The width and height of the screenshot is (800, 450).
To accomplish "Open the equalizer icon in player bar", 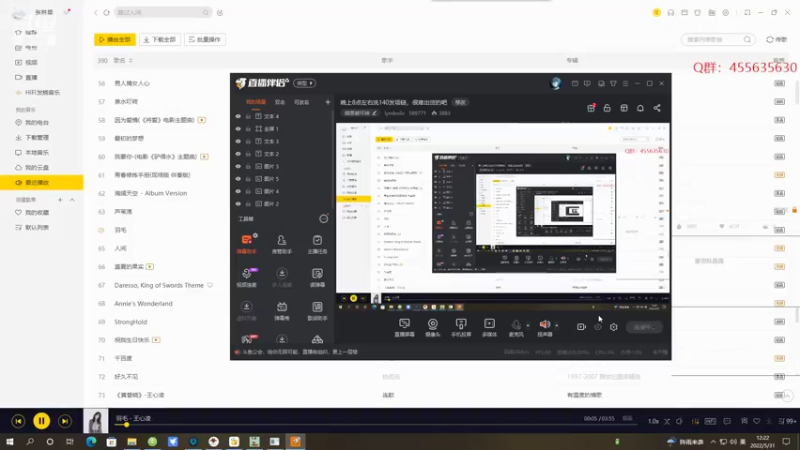I will (x=695, y=421).
